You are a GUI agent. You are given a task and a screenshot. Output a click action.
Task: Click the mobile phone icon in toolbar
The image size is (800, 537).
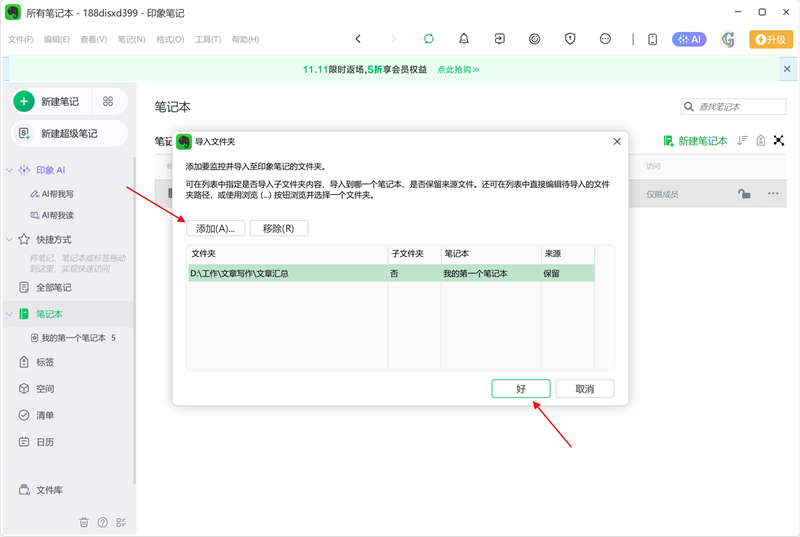[652, 39]
